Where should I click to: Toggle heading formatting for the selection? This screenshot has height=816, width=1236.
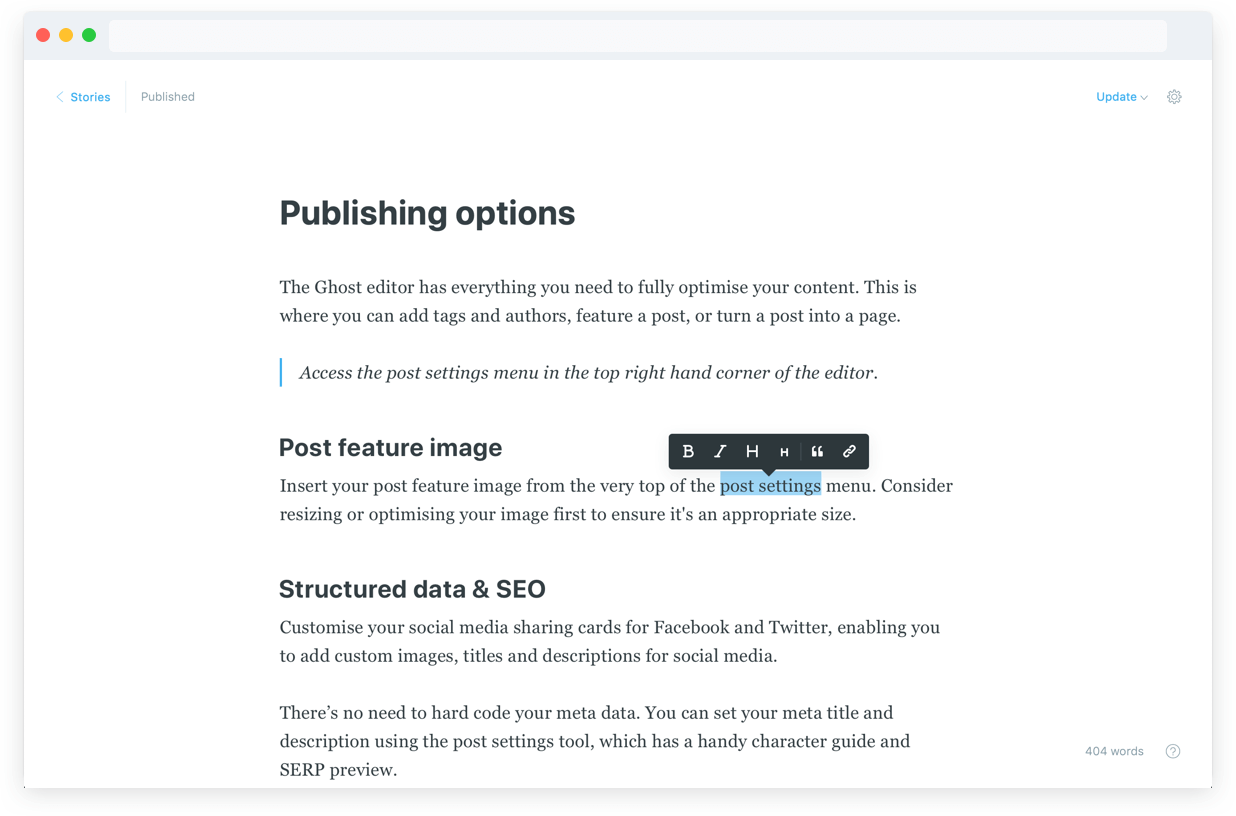(753, 451)
